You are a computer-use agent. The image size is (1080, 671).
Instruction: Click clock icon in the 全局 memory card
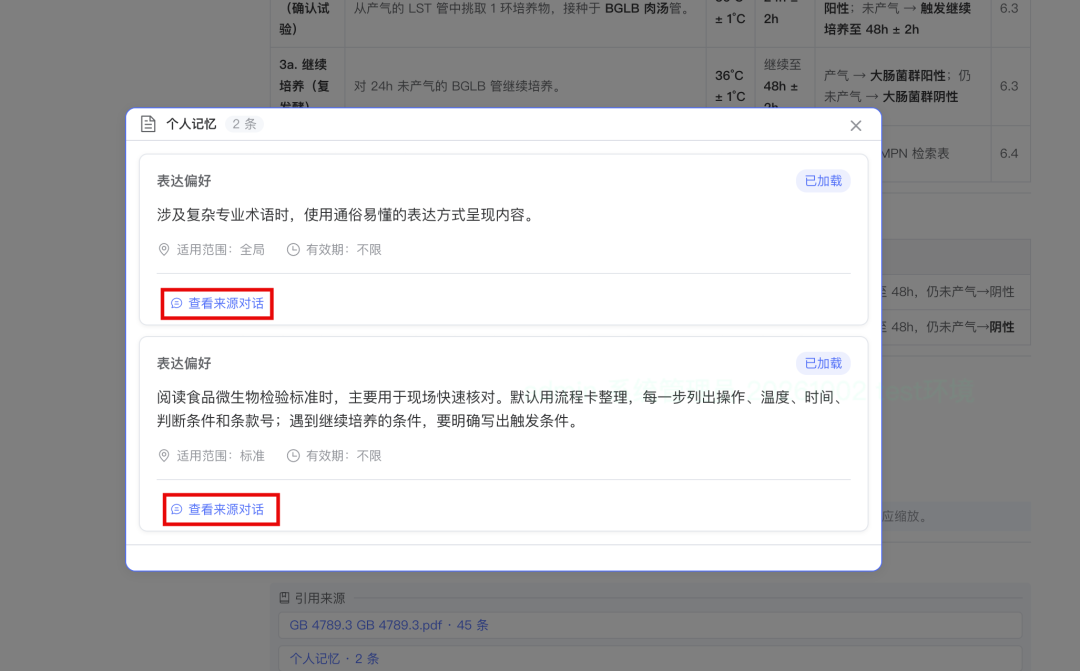(x=293, y=249)
